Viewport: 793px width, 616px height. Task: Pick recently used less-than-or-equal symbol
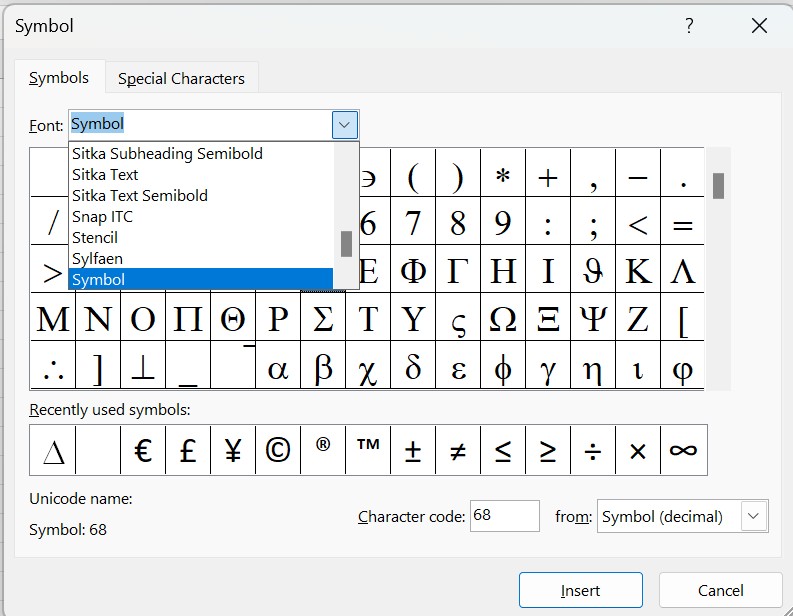pos(503,450)
